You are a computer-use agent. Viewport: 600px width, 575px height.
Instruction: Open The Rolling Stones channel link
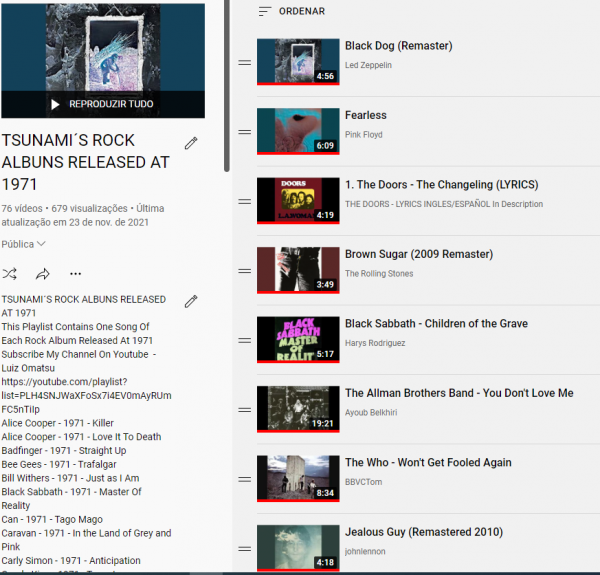pos(380,274)
